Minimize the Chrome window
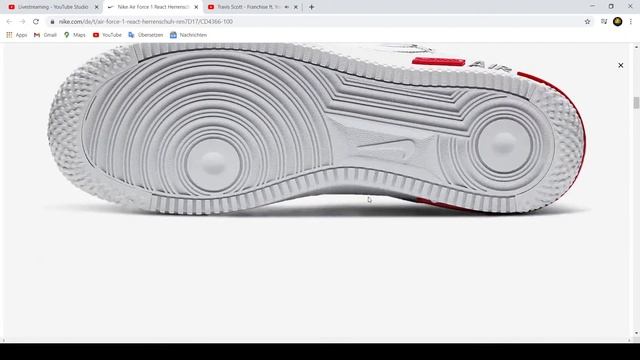 (592, 7)
